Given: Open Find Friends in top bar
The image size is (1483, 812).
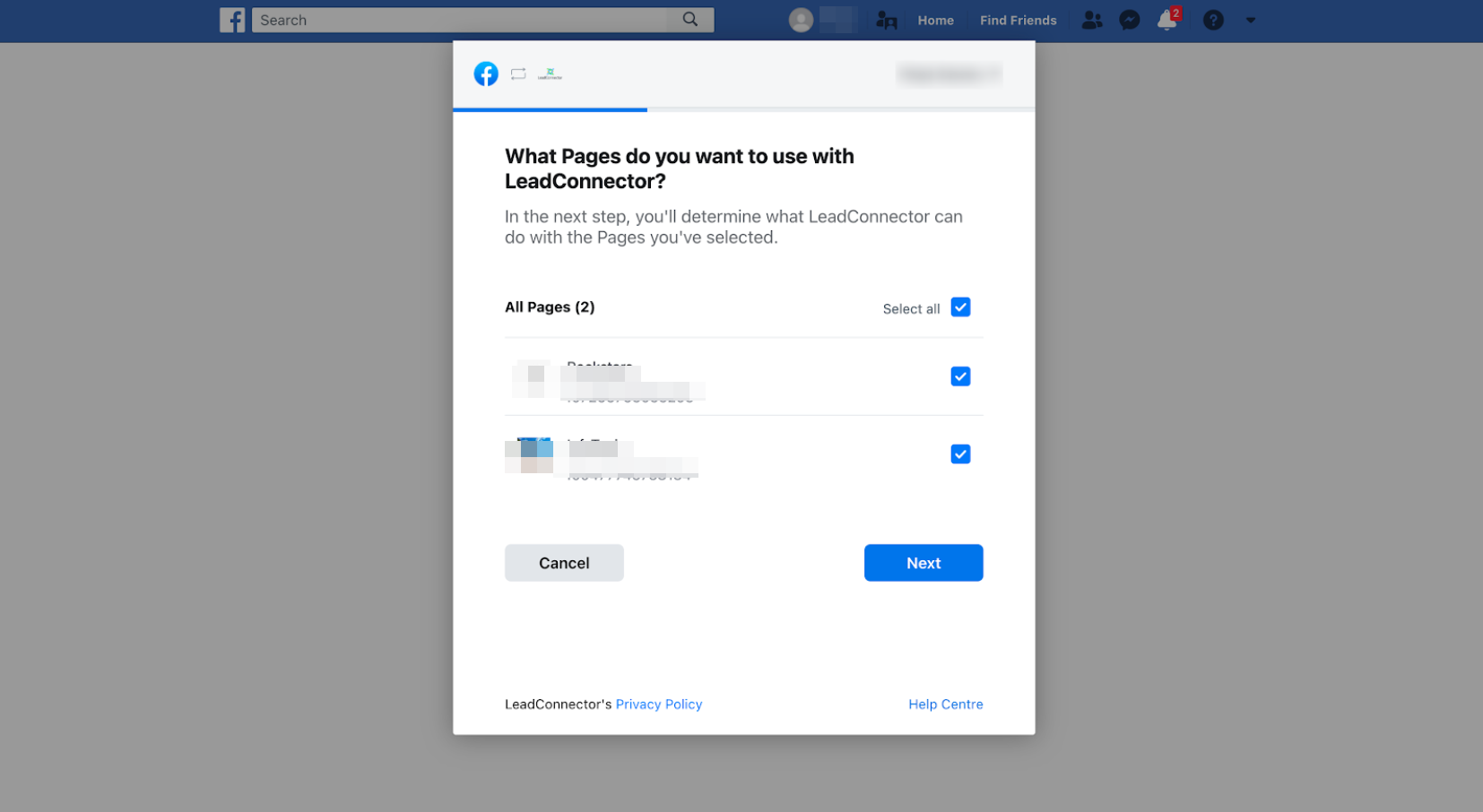Looking at the screenshot, I should point(1018,20).
